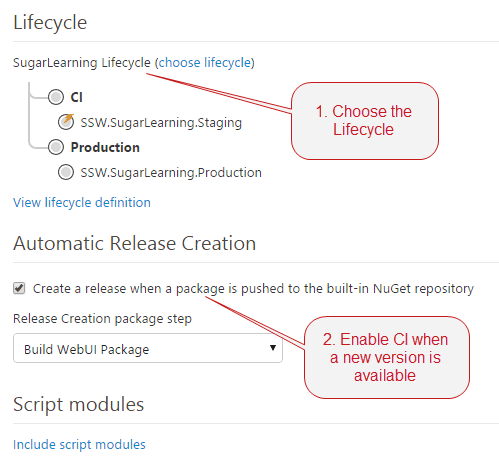Viewport: 499px width, 471px height.
Task: Select the CI phase label
Action: click(x=76, y=97)
